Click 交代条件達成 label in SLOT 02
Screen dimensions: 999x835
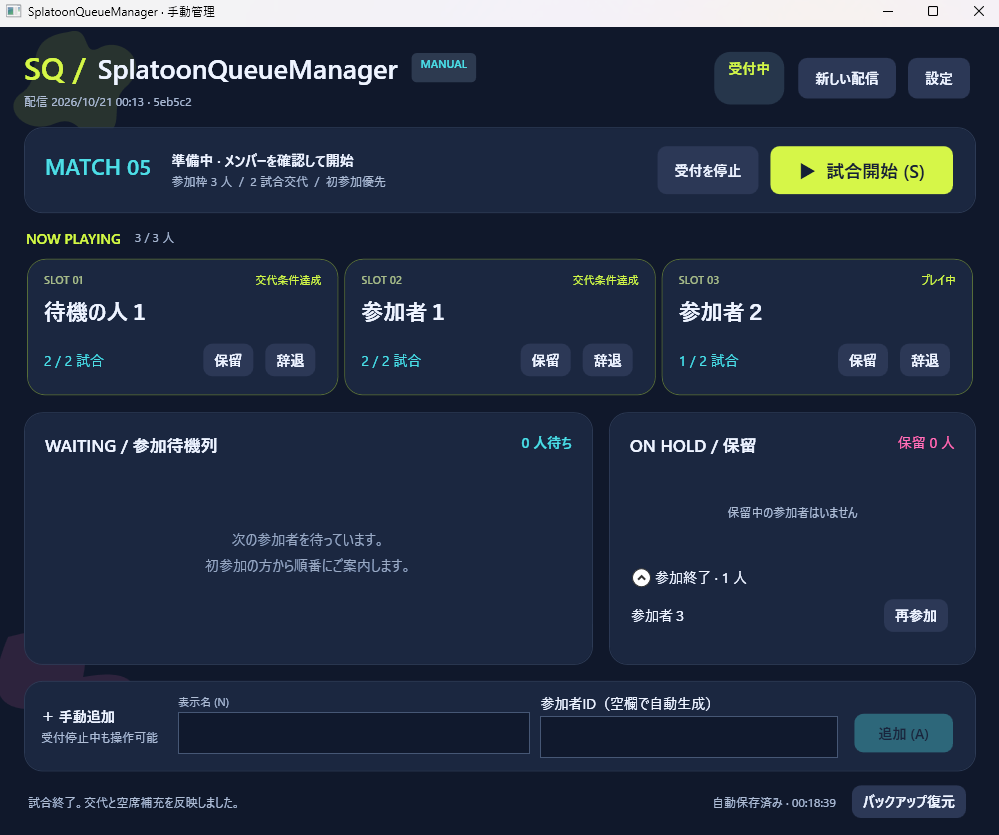pyautogui.click(x=605, y=280)
